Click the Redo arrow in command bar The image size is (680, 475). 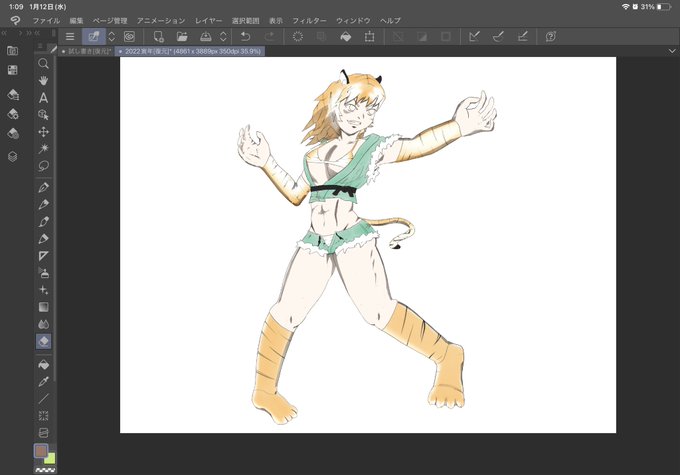270,36
